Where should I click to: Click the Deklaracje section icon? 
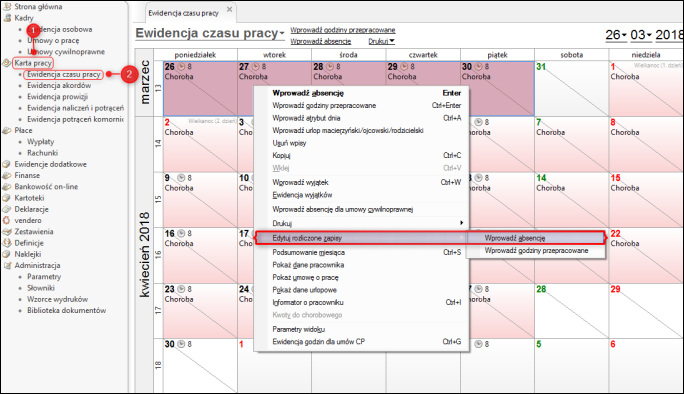(7, 209)
